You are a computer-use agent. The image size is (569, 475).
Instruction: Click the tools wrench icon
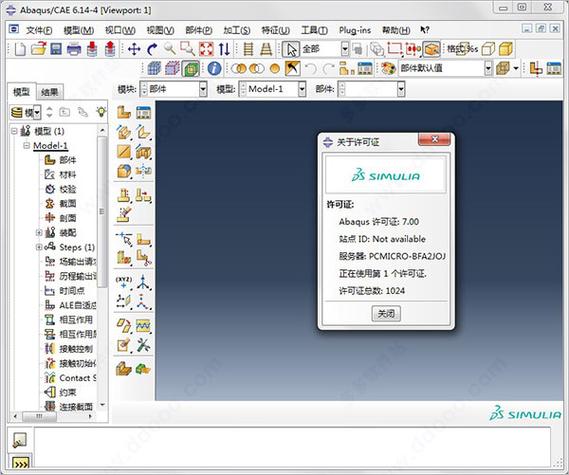(143, 345)
